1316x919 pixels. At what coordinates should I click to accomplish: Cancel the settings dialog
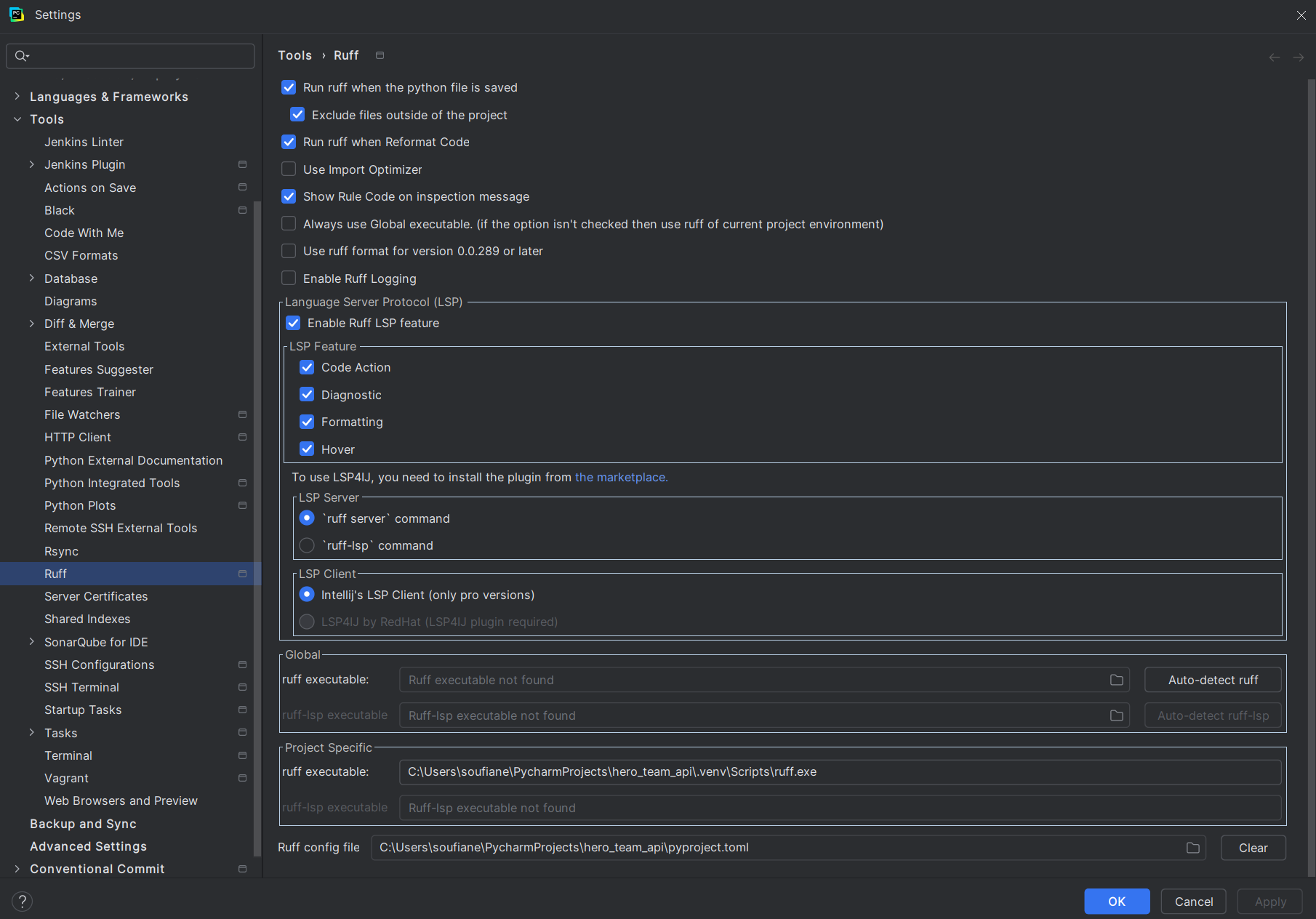pyautogui.click(x=1193, y=902)
